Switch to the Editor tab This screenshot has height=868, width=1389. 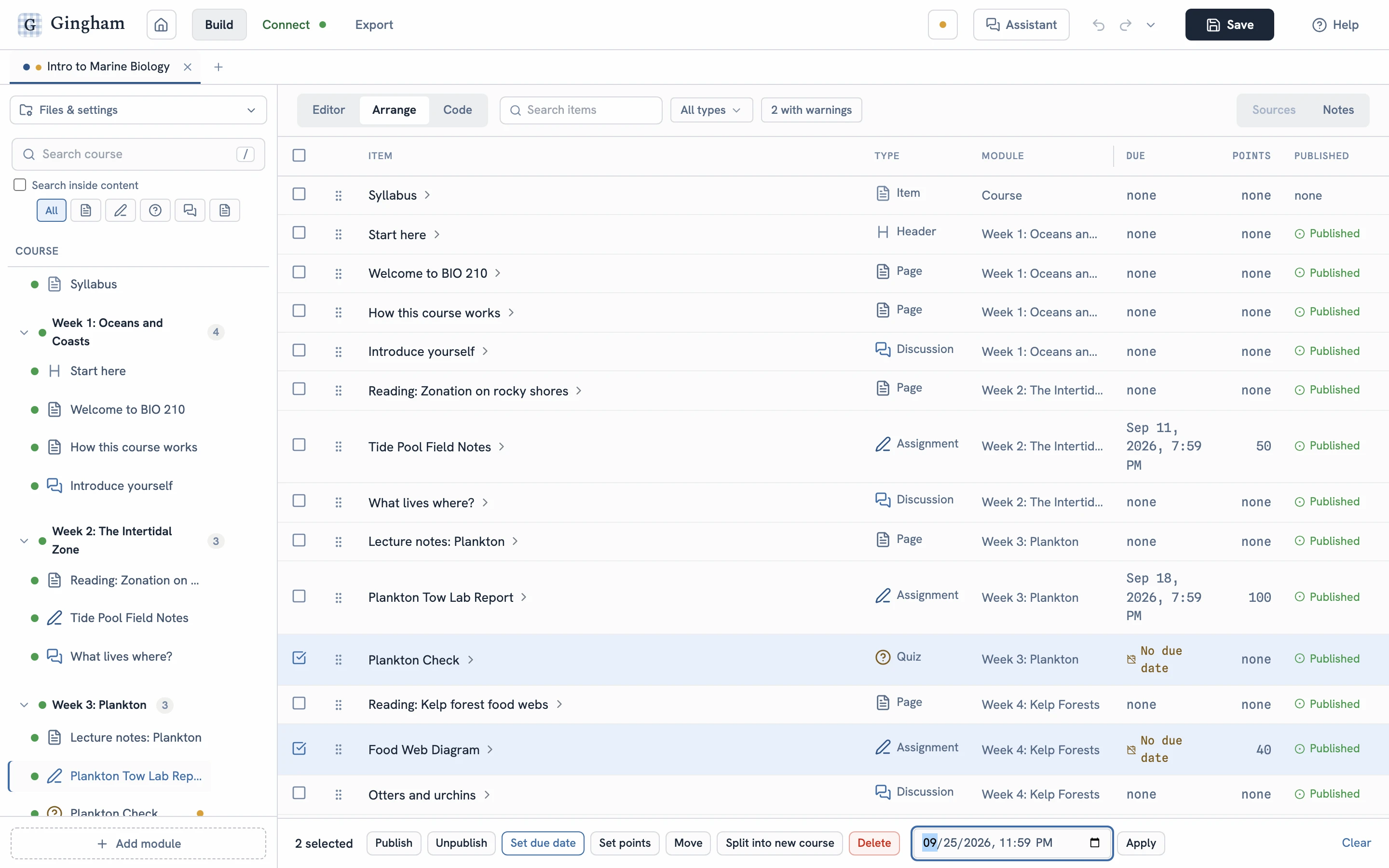[328, 109]
